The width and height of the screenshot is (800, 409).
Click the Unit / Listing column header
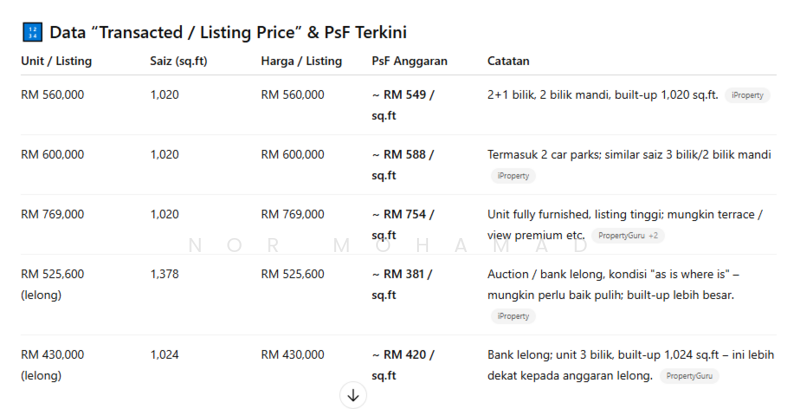[x=56, y=61]
